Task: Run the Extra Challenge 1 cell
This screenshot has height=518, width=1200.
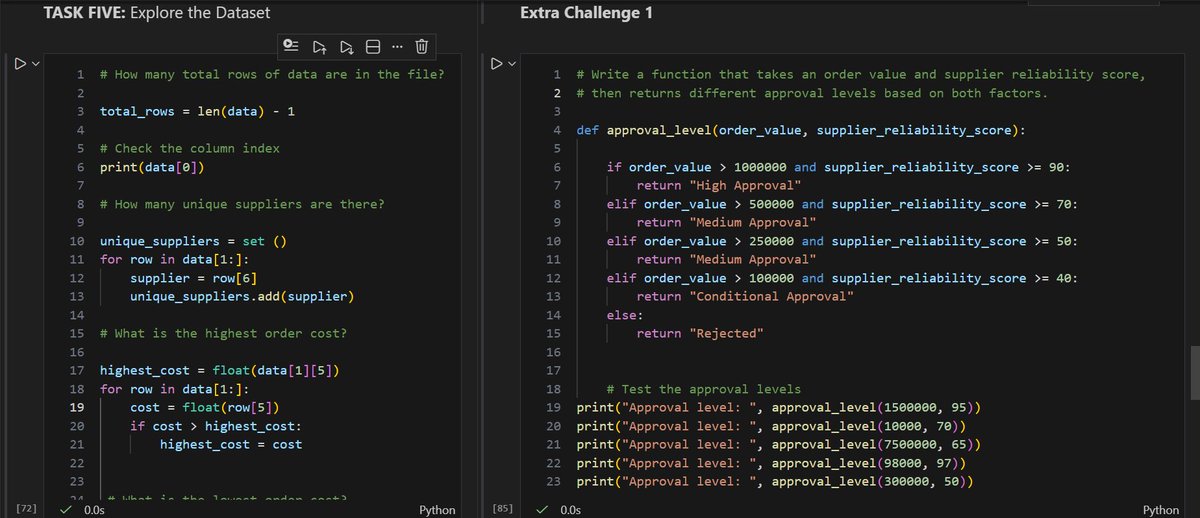Action: pos(497,66)
